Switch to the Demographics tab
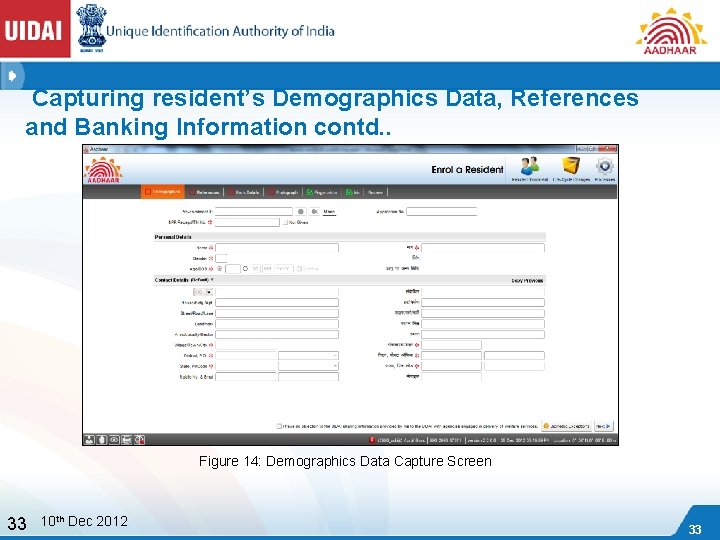 163,192
